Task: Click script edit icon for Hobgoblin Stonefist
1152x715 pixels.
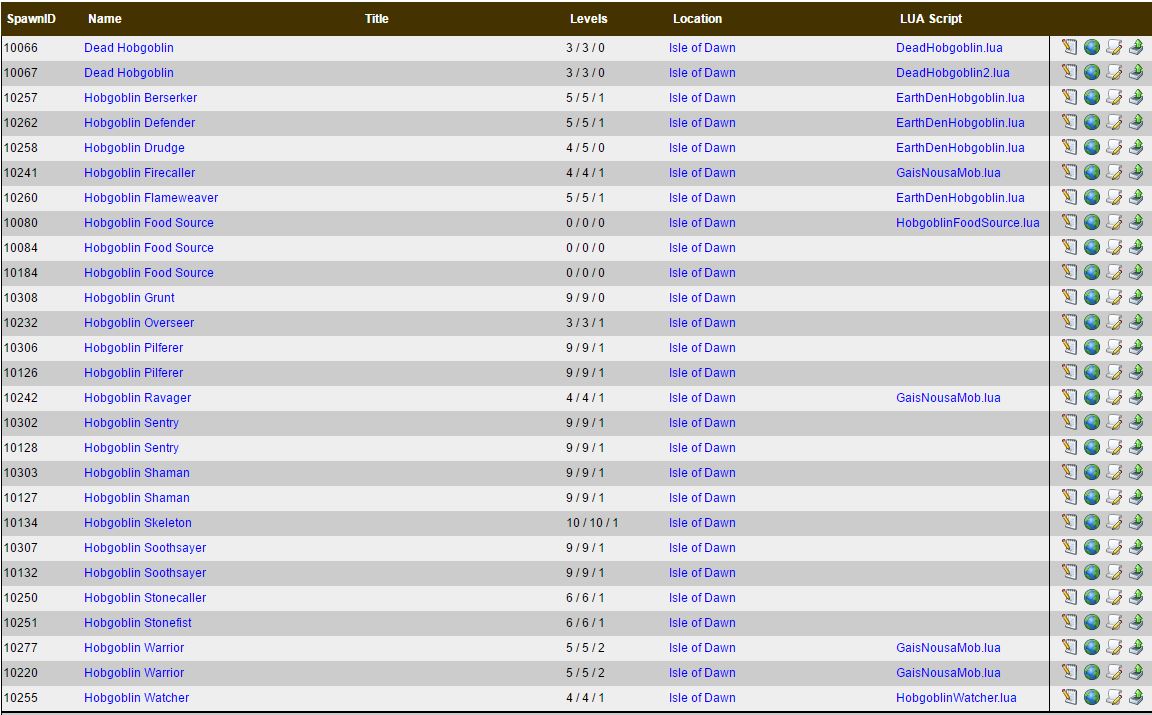Action: tap(1114, 622)
